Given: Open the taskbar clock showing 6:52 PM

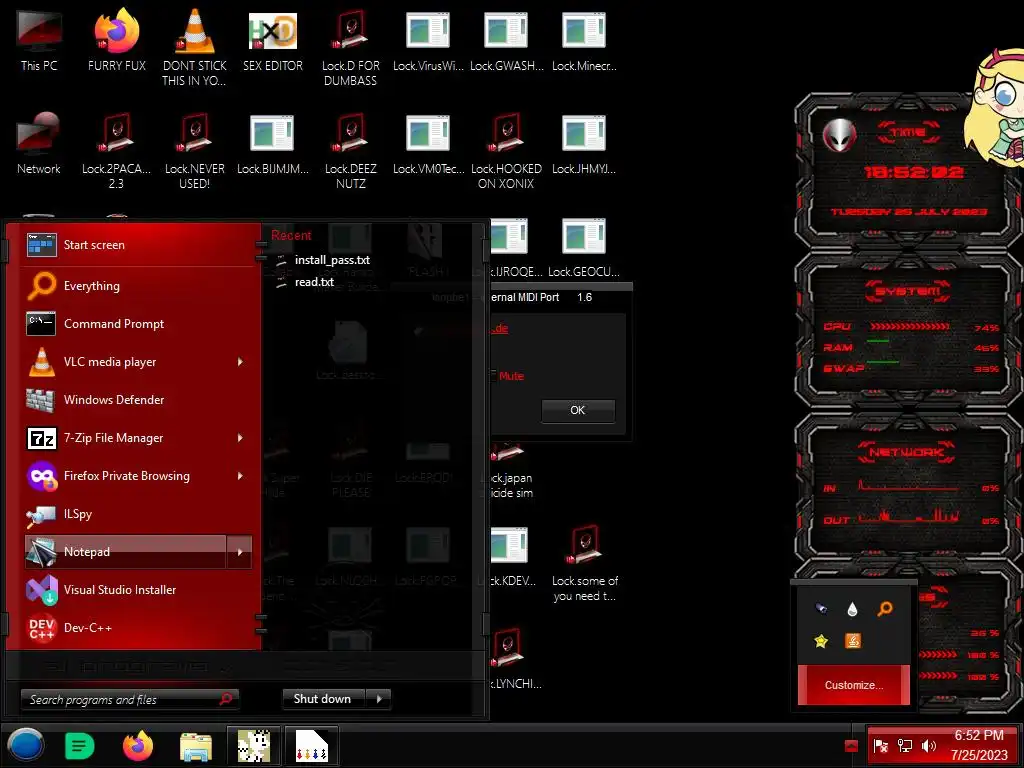Looking at the screenshot, I should 978,745.
